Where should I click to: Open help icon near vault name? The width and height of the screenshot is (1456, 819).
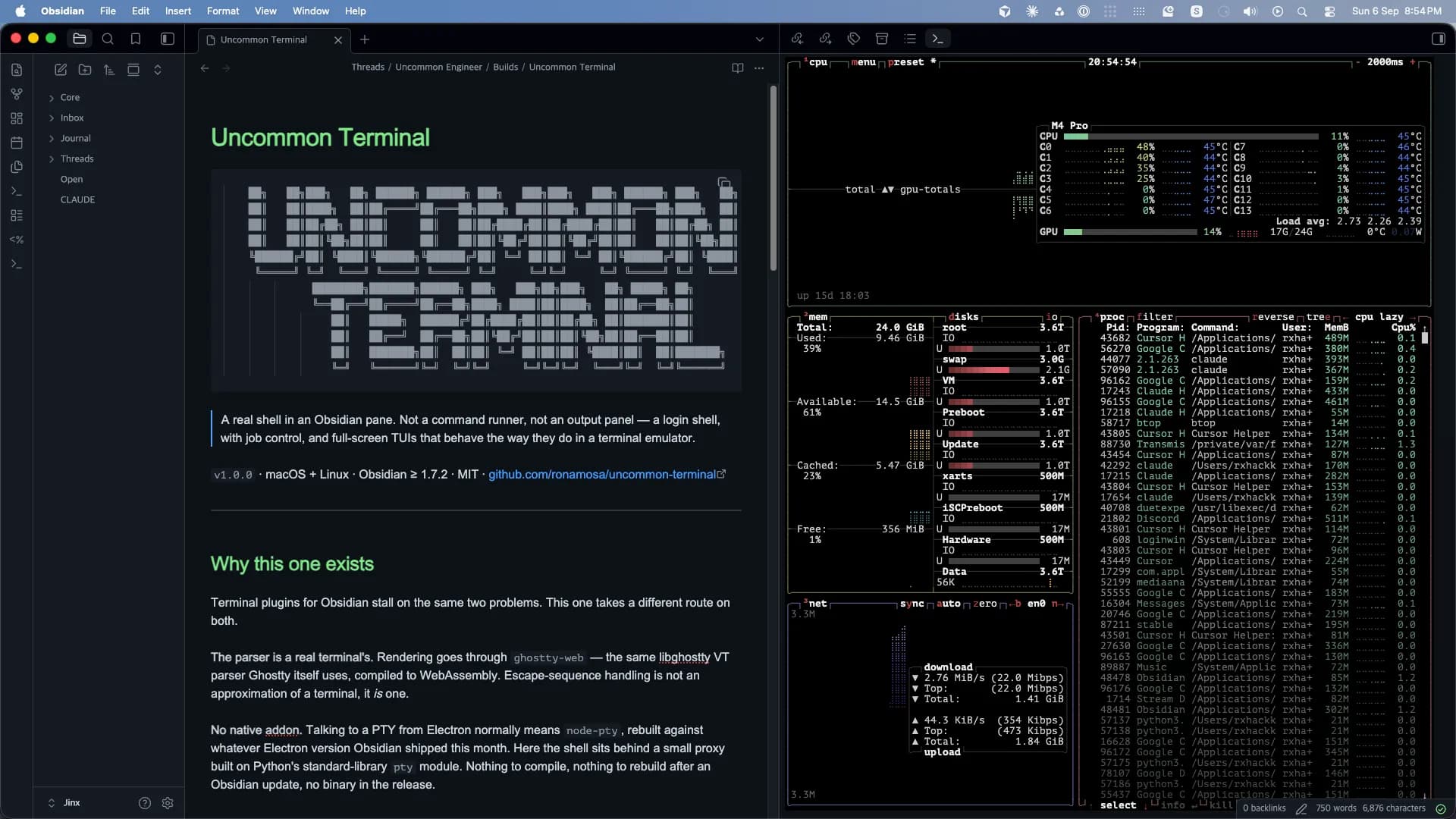(x=145, y=803)
